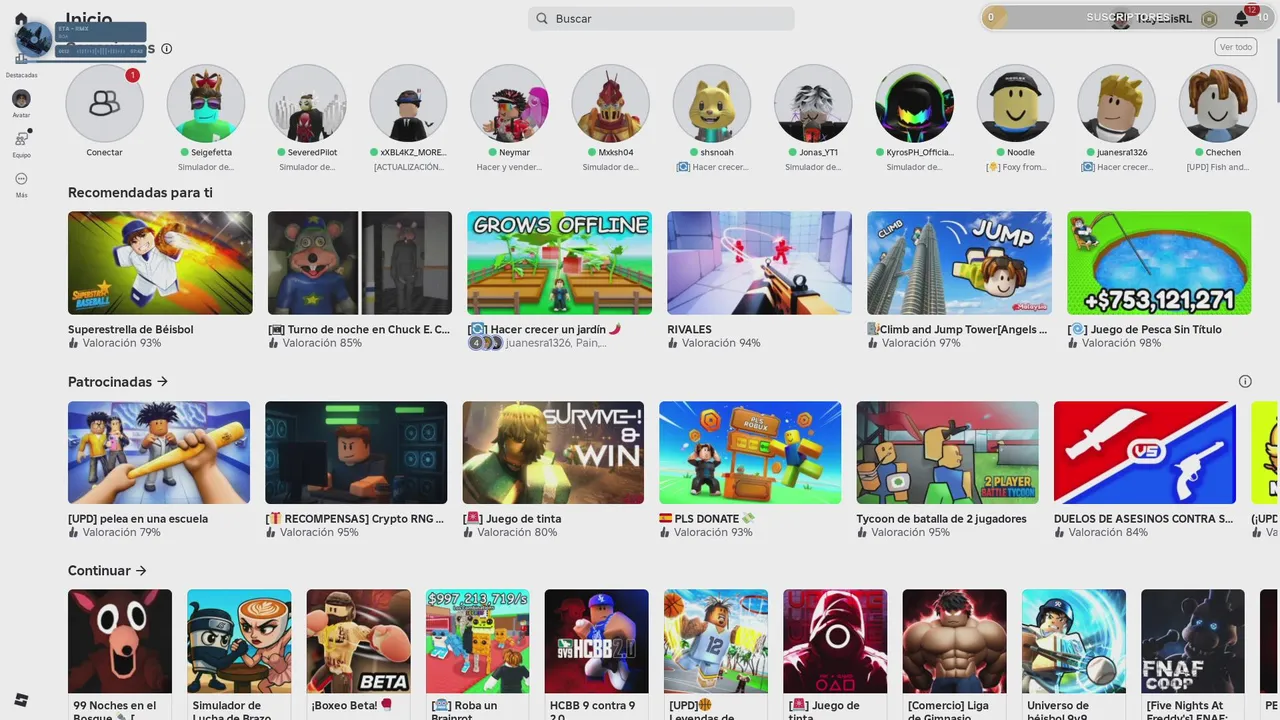The image size is (1280, 720).
Task: Open the Más three-dots sidebar icon
Action: tap(21, 179)
